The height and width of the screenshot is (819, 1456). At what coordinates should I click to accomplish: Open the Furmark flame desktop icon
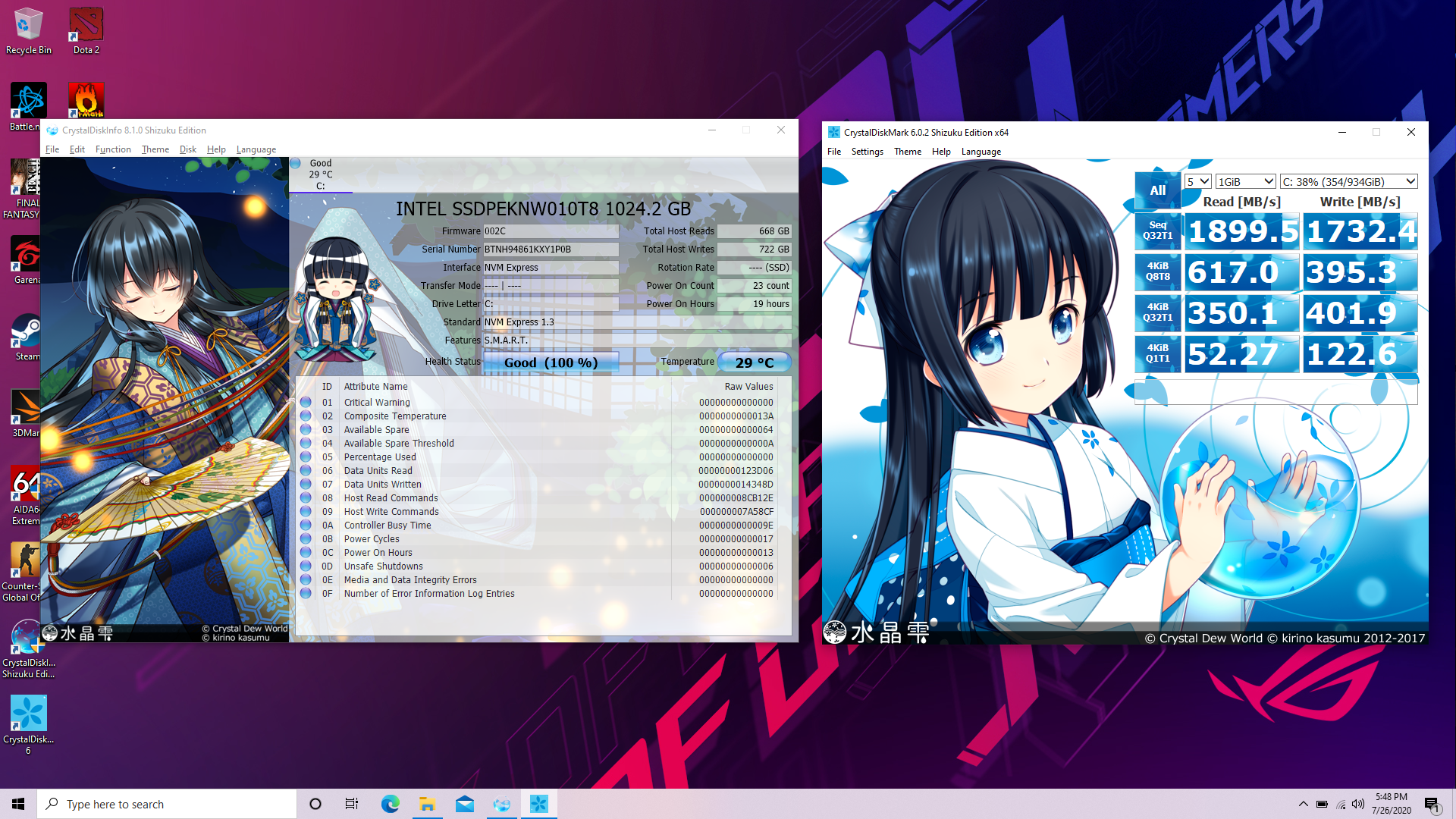86,100
